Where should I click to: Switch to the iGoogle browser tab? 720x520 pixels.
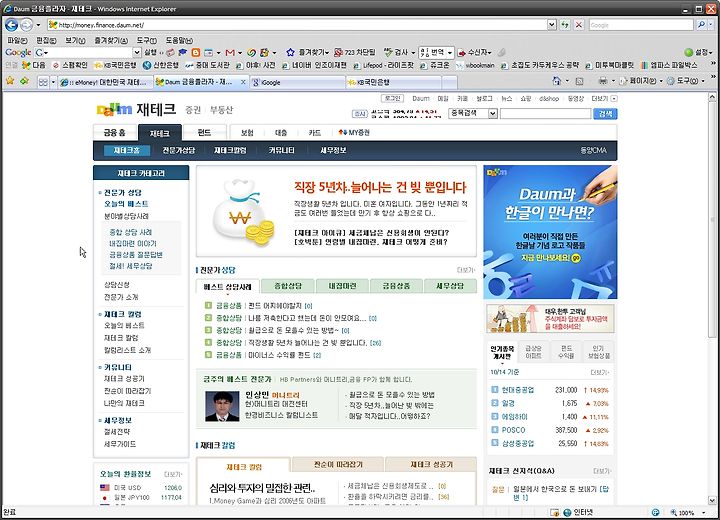[x=298, y=82]
